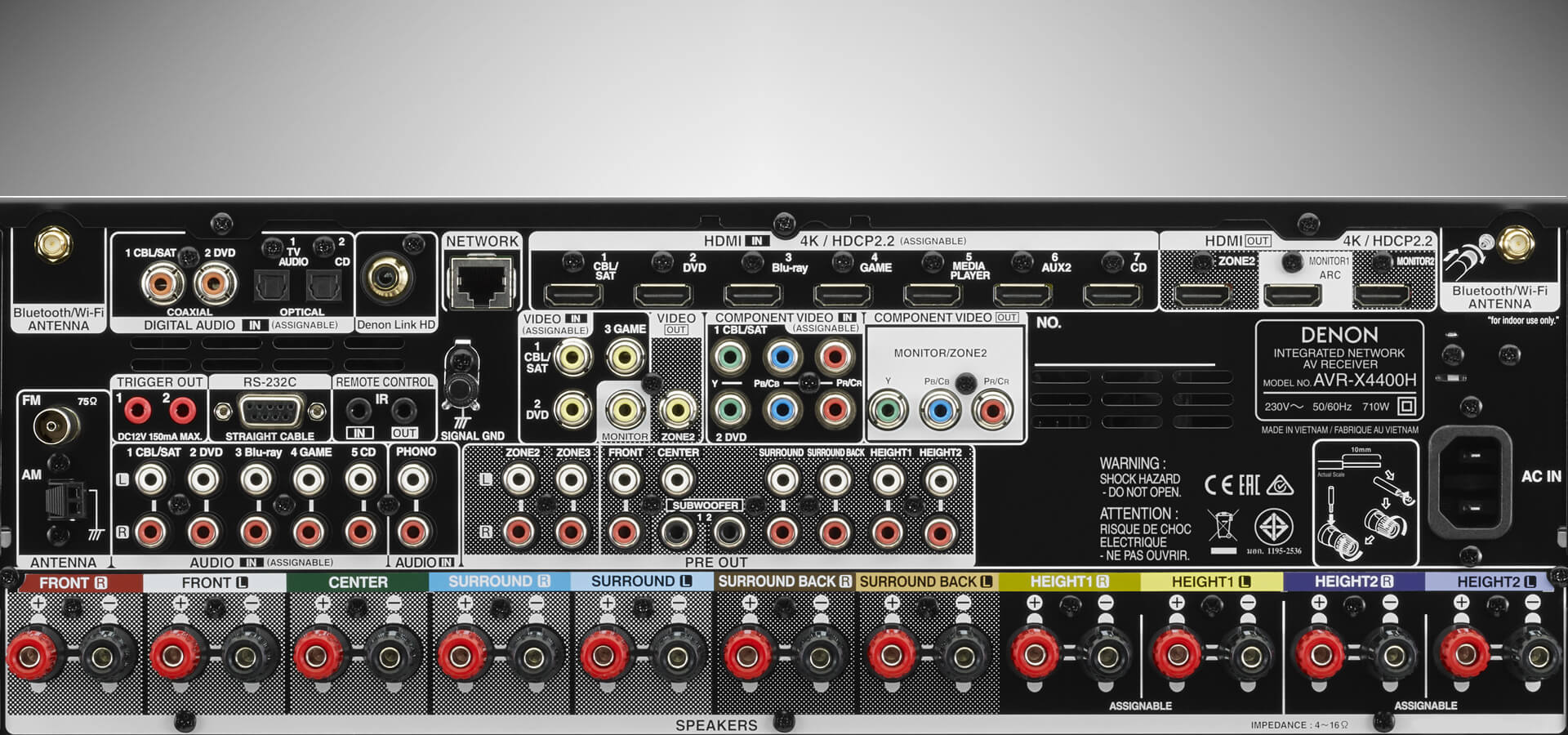This screenshot has width=1568, height=735.
Task: Click pre out CENTER jack
Action: click(677, 480)
